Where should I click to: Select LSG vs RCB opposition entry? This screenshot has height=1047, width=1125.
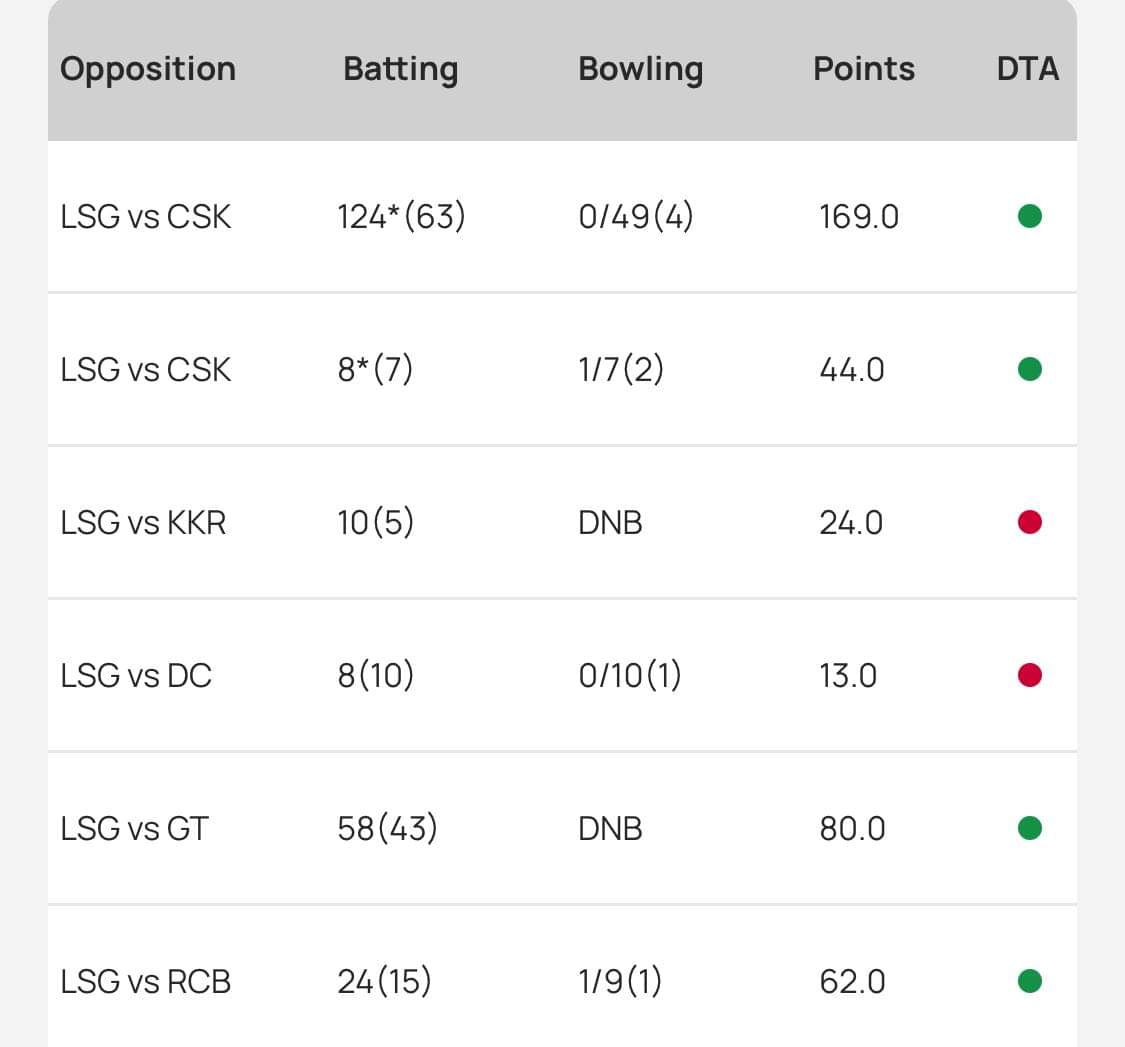pyautogui.click(x=145, y=982)
